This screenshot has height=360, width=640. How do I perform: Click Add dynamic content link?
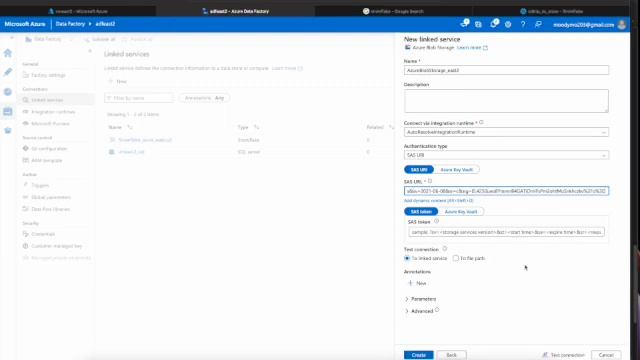click(x=438, y=200)
